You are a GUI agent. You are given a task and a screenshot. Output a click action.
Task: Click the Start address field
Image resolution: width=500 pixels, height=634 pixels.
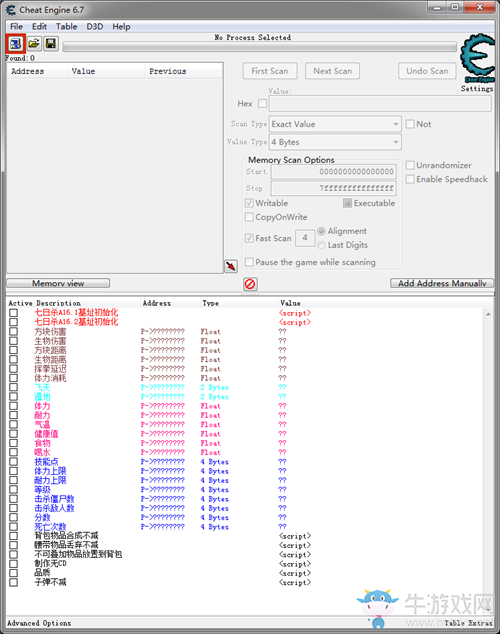point(333,172)
